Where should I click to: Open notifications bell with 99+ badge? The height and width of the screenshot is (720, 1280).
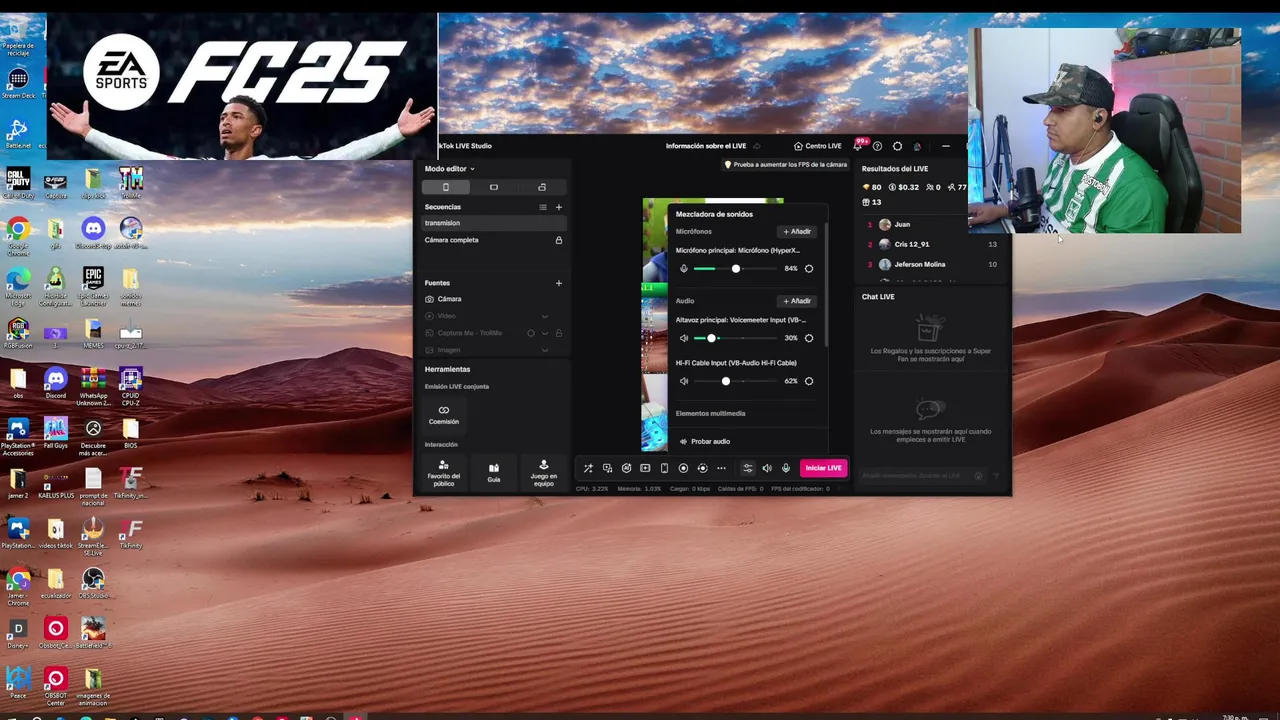coord(858,146)
